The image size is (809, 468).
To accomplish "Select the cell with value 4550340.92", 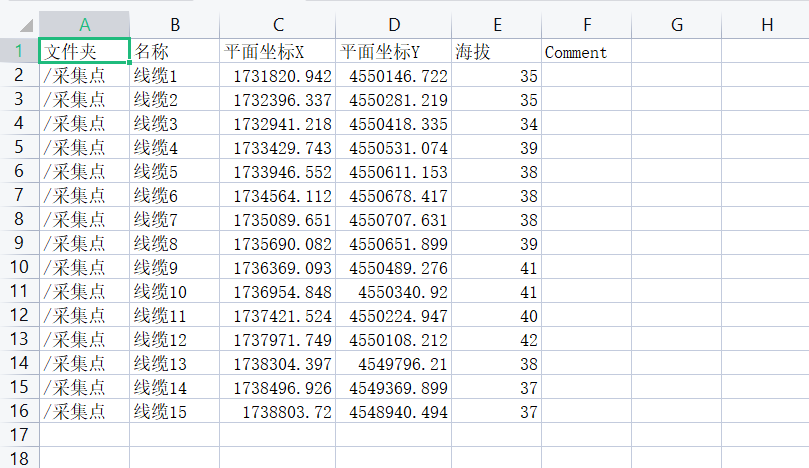I will coord(393,291).
